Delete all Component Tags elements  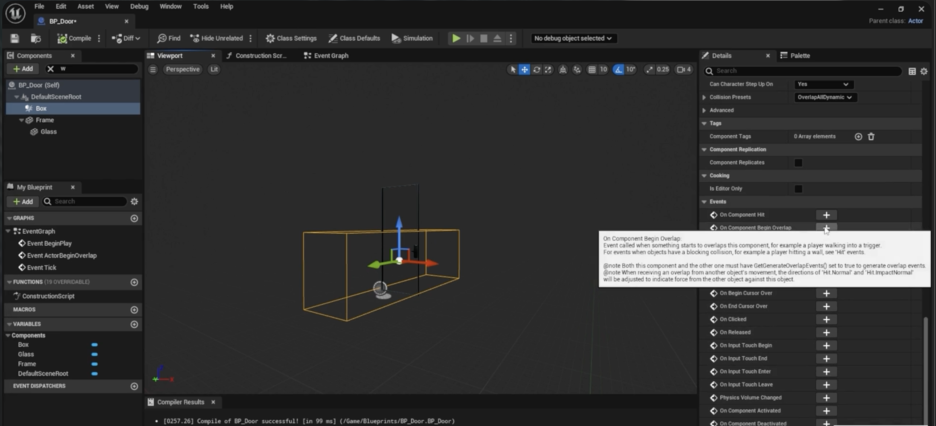[871, 137]
